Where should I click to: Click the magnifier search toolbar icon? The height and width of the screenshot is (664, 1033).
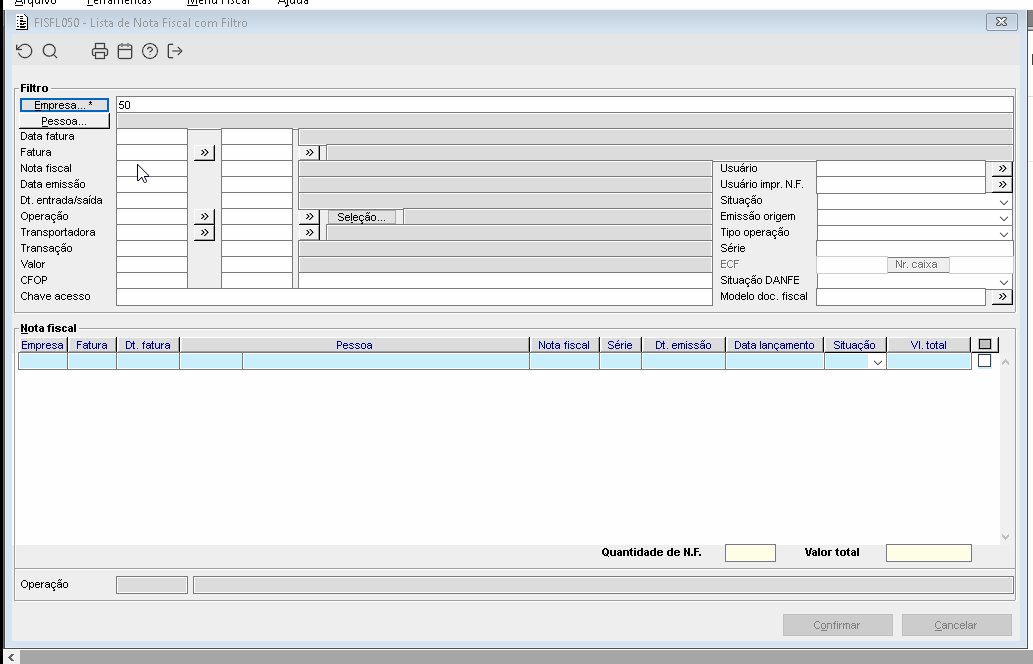tap(50, 51)
